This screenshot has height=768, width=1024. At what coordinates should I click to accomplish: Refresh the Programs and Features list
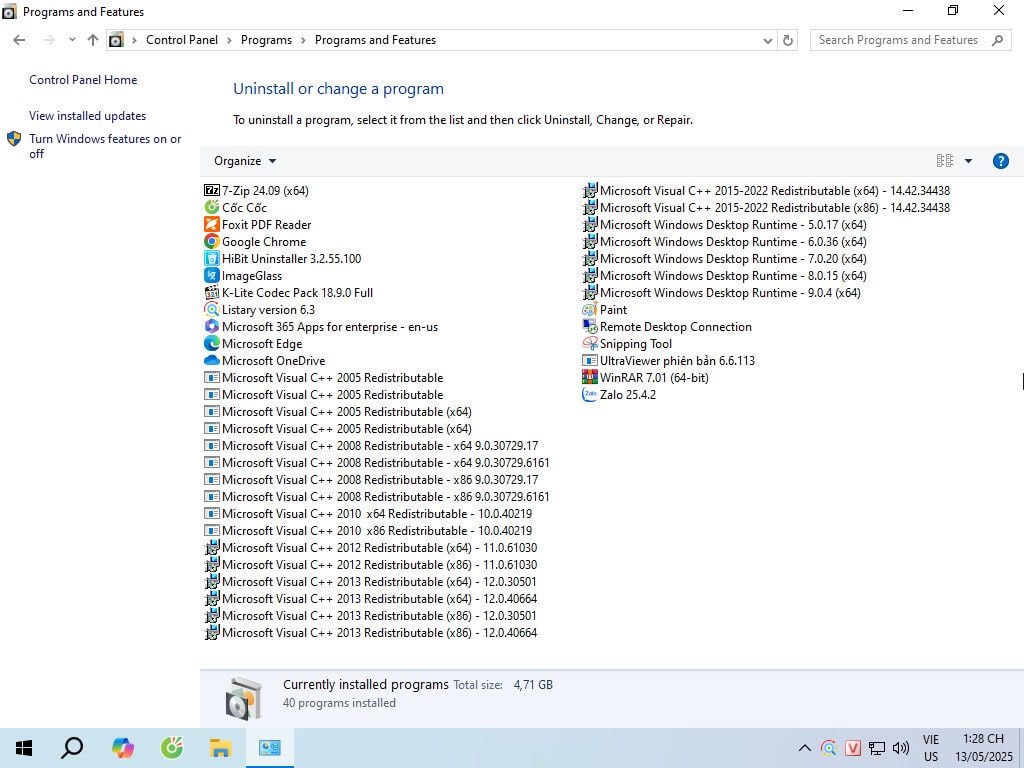click(788, 40)
